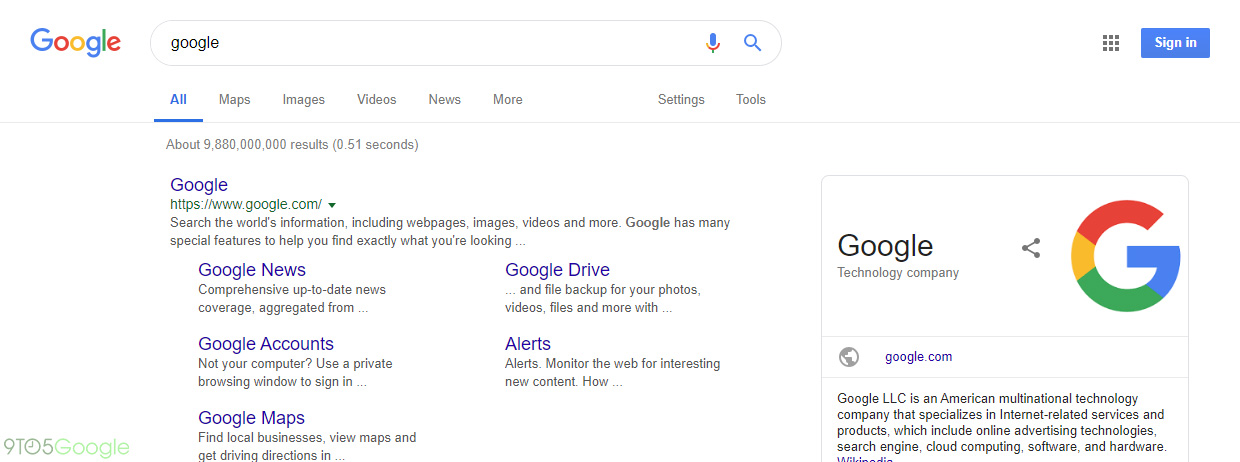Image resolution: width=1240 pixels, height=462 pixels.
Task: Switch to the Maps tab
Action: 234,100
